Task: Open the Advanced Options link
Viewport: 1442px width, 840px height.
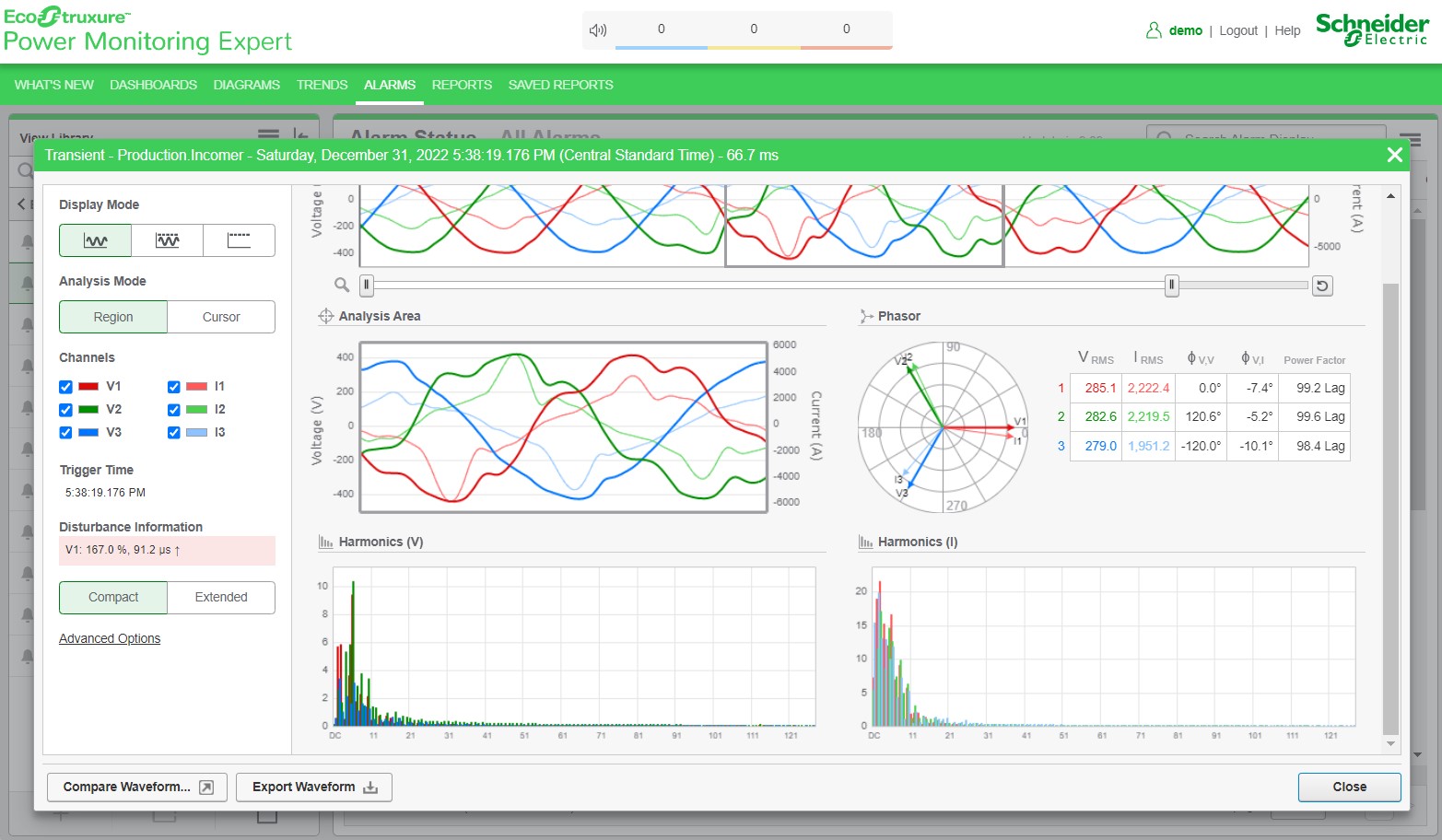Action: 110,638
